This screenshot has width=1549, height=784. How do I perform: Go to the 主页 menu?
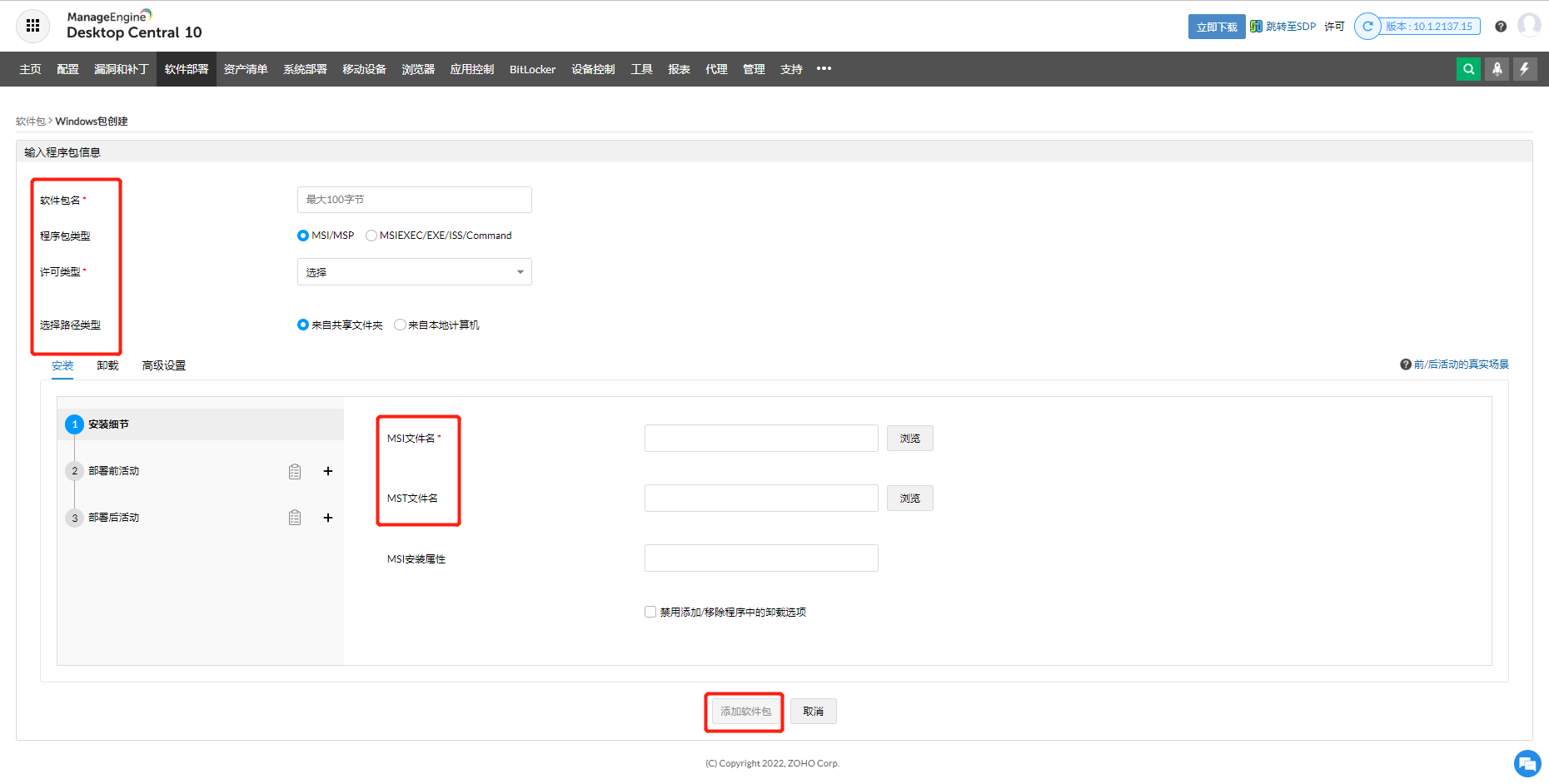[30, 69]
